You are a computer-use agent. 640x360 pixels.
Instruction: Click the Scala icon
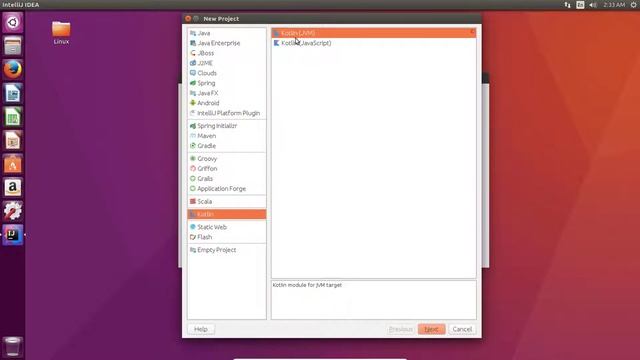click(193, 201)
